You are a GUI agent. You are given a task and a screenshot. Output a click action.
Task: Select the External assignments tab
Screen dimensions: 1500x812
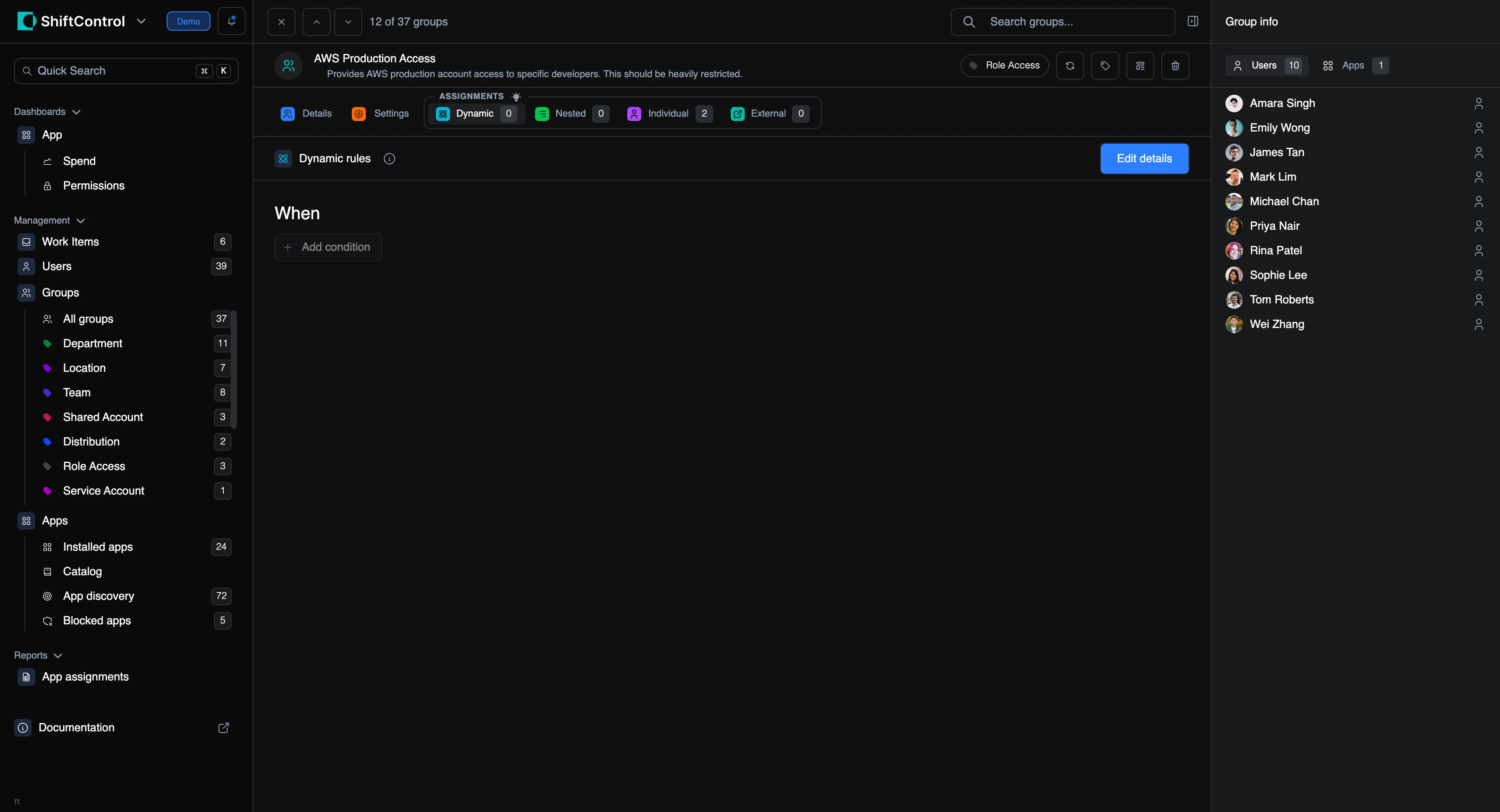point(770,114)
